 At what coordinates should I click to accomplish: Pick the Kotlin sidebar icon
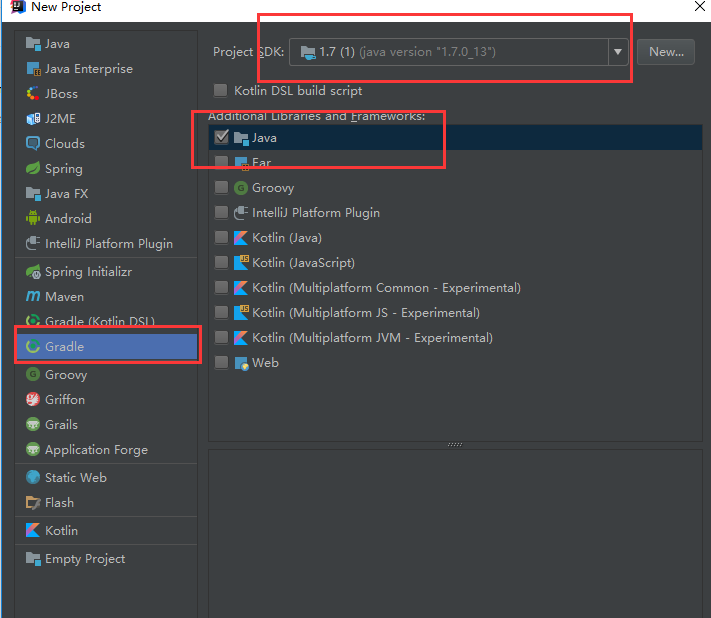point(33,530)
